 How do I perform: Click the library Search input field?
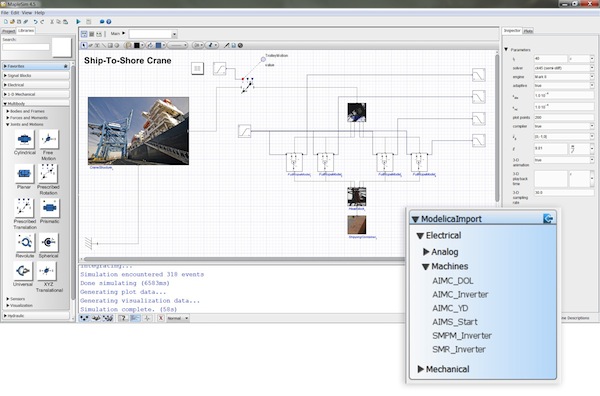tap(26, 47)
